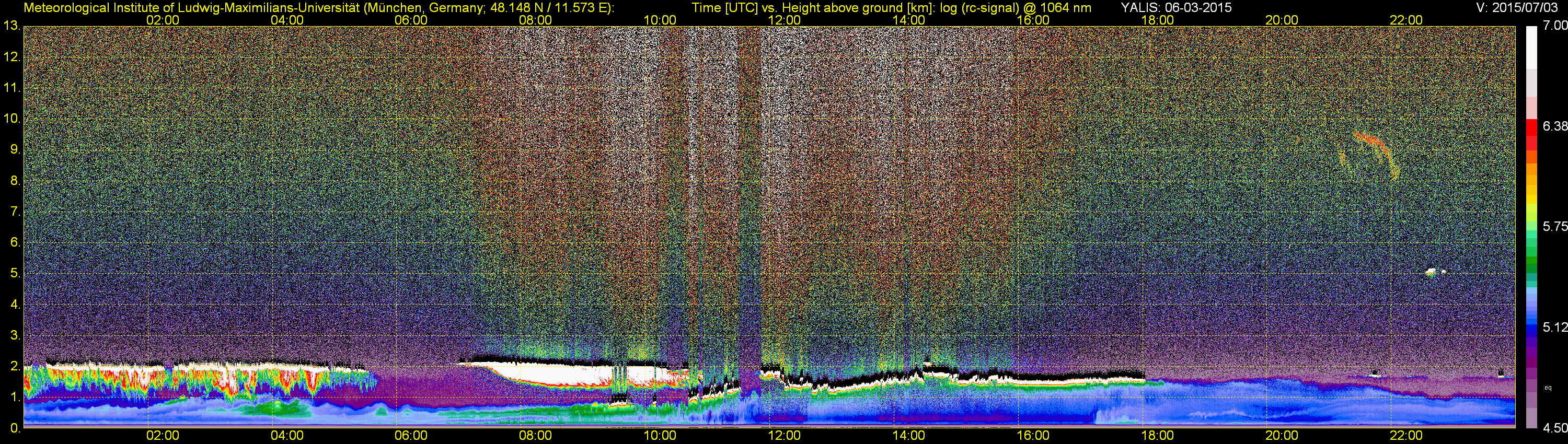Click the 06:00 label on the bottom time axis
1568x444 pixels.
coord(411,436)
